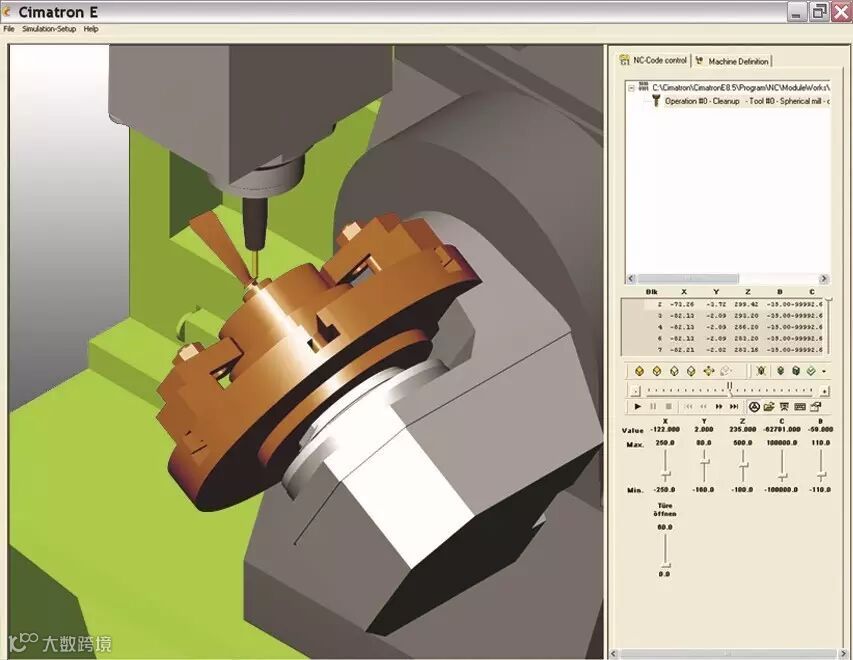Click the C value -62781.000
This screenshot has width=853, height=660.
pyautogui.click(x=782, y=429)
